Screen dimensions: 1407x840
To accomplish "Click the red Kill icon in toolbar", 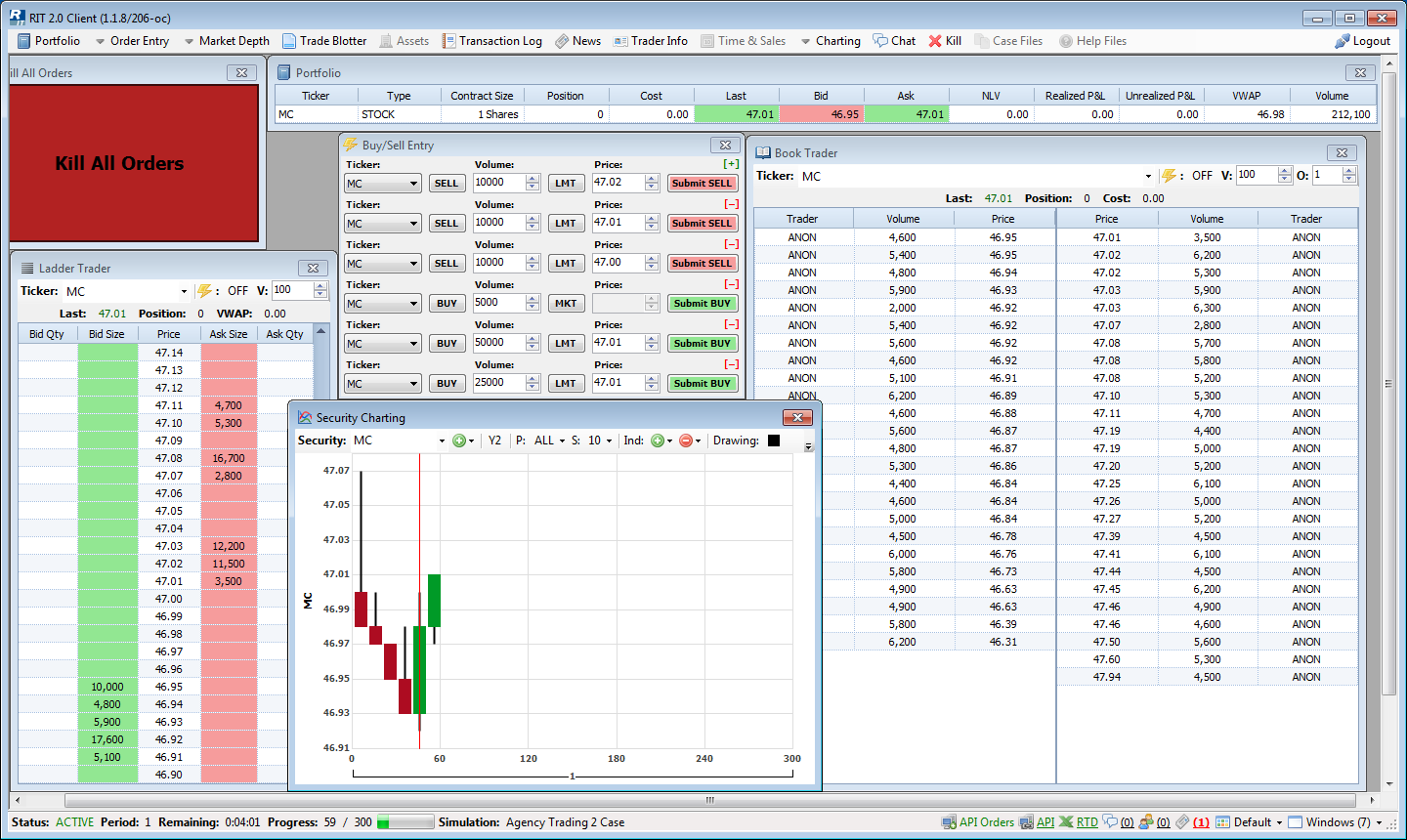I will 935,41.
